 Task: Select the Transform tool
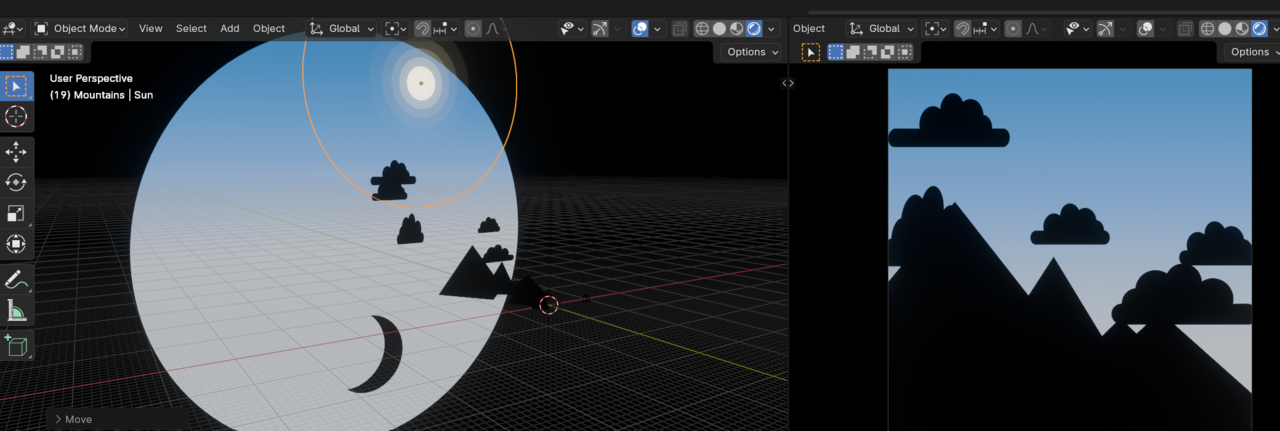pos(16,244)
